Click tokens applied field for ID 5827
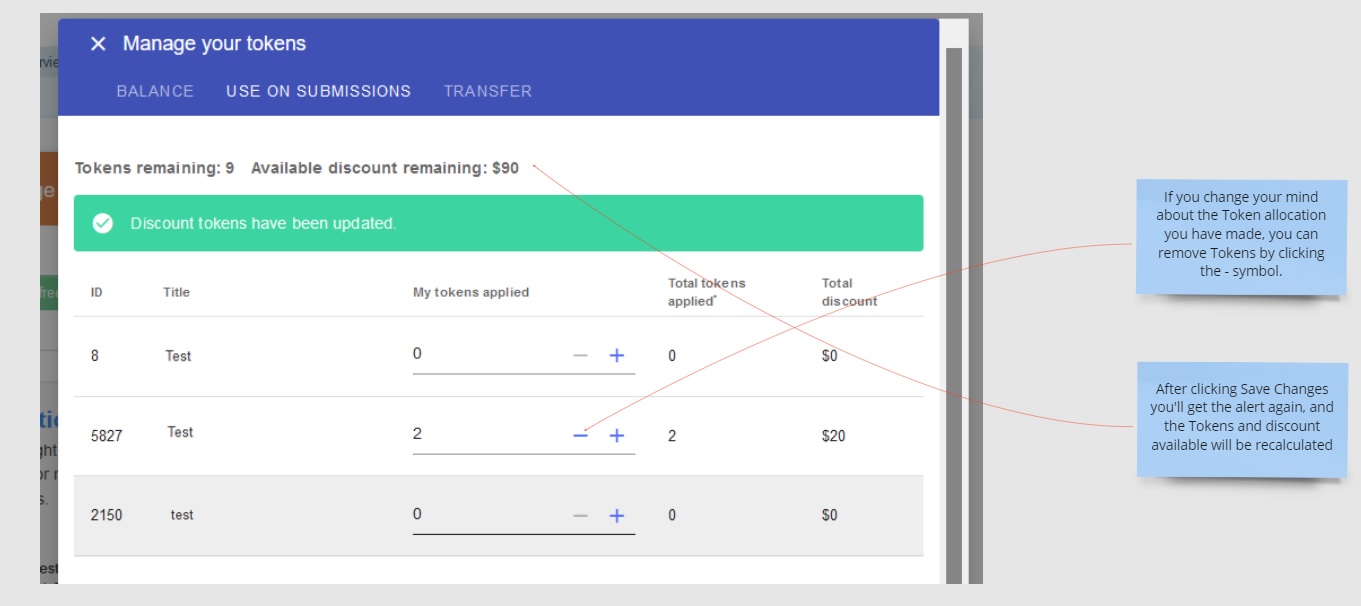Image resolution: width=1361 pixels, height=606 pixels. (x=485, y=434)
